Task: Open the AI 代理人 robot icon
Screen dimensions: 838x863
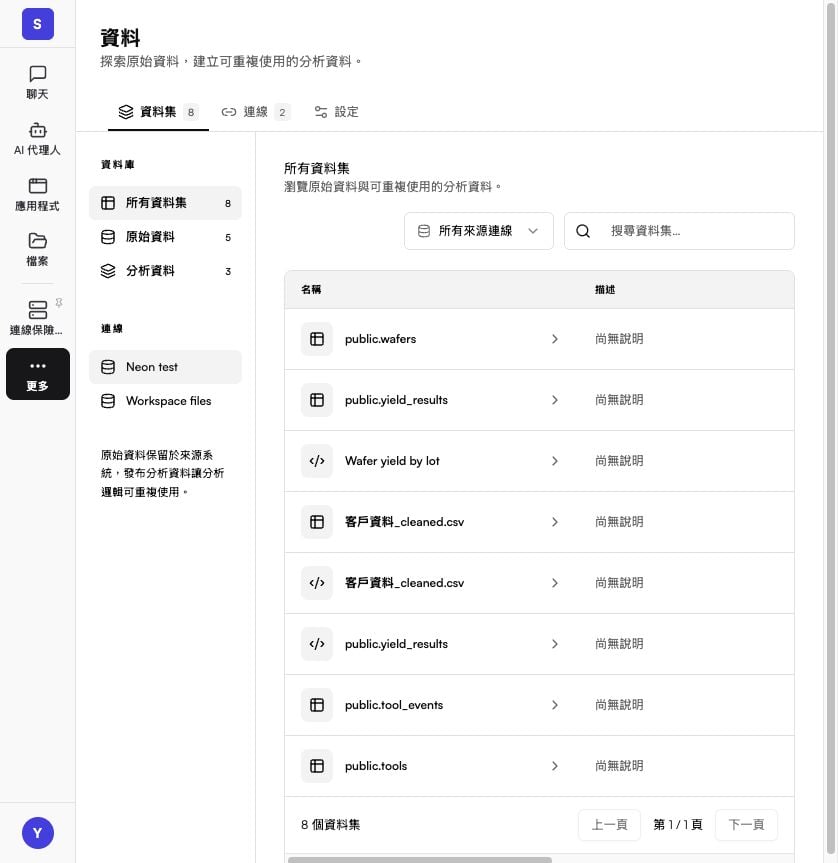Action: point(37,130)
